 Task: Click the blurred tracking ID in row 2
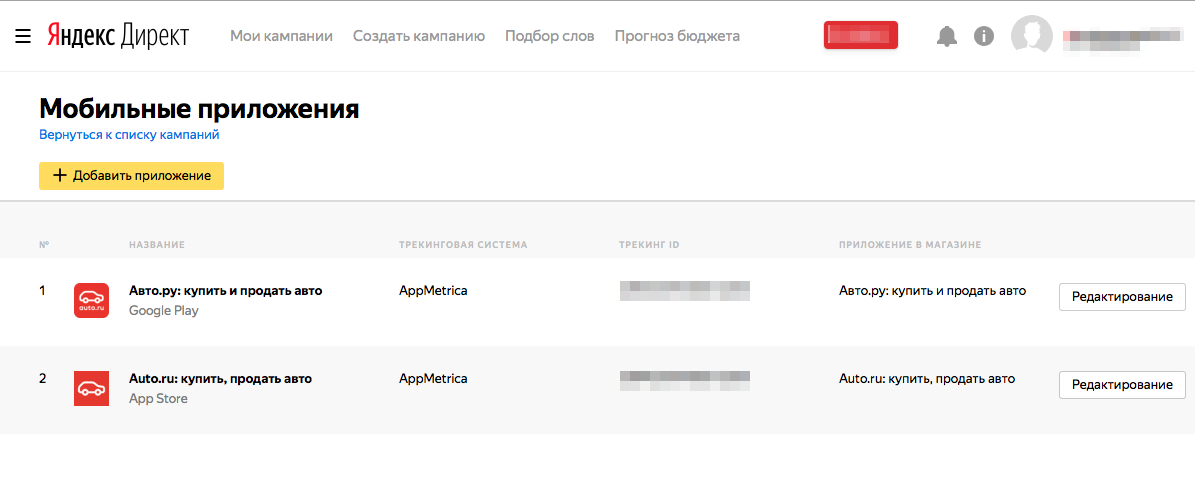tap(684, 380)
